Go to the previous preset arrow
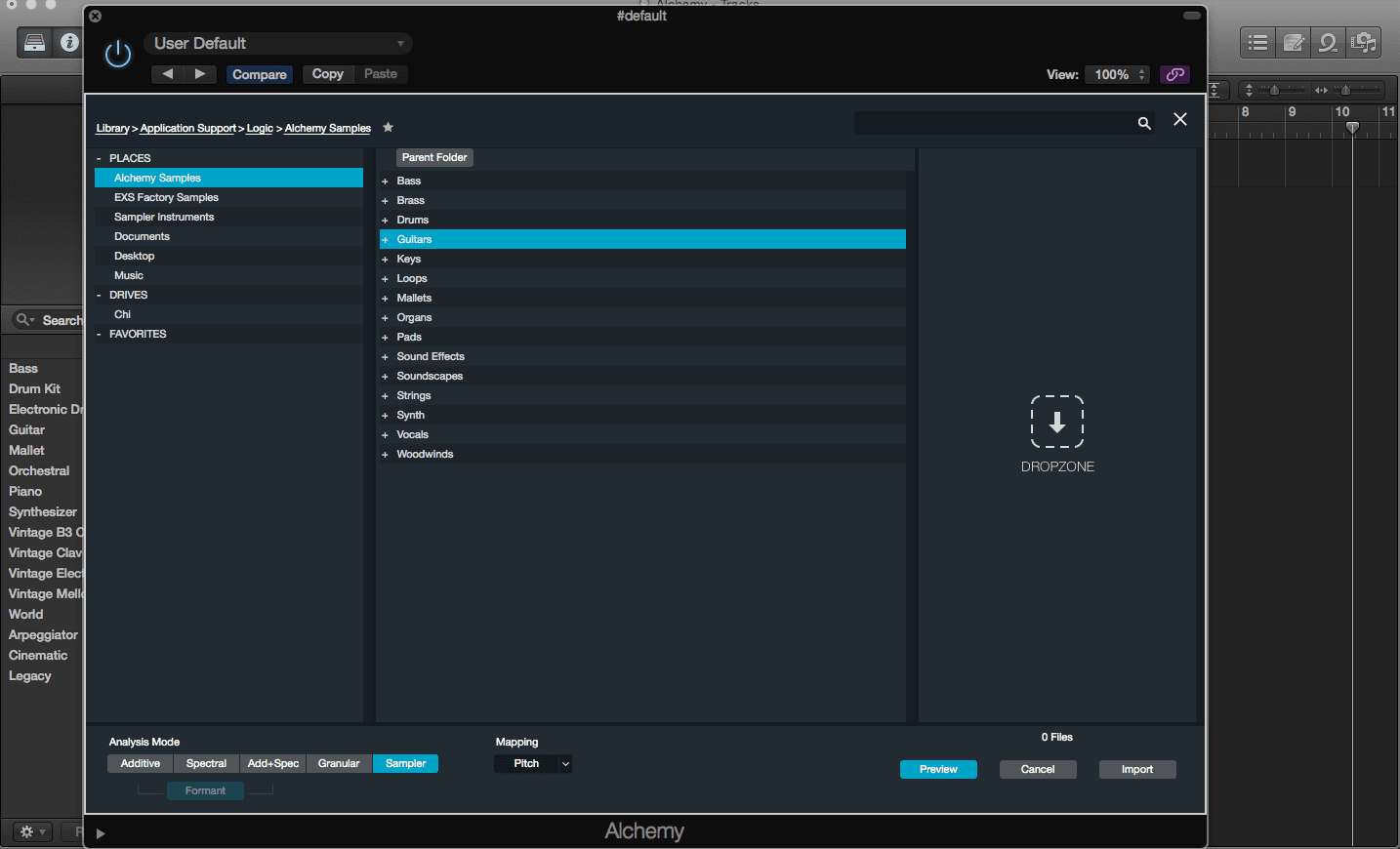Screen dimensions: 1400x849 168,74
